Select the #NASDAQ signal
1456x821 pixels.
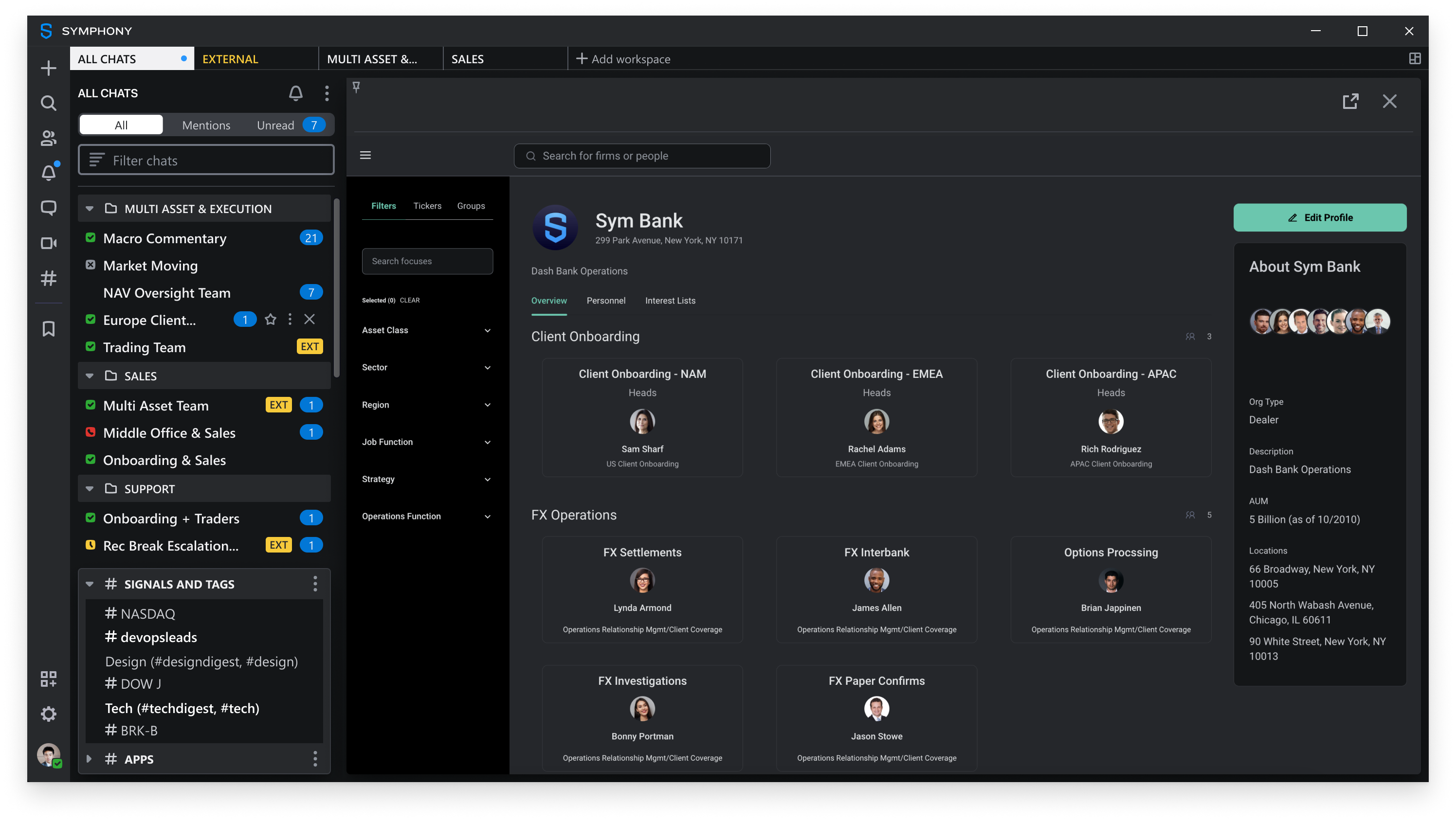tap(140, 613)
